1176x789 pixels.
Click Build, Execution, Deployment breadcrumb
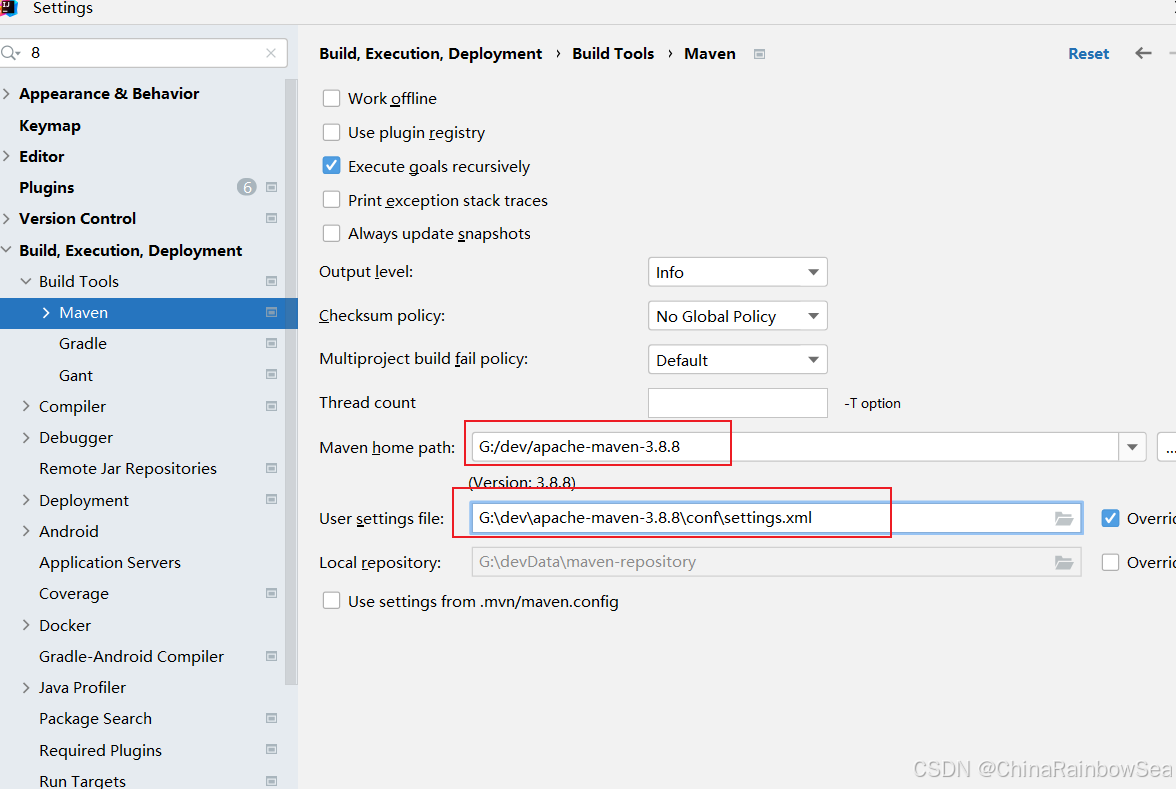tap(430, 53)
